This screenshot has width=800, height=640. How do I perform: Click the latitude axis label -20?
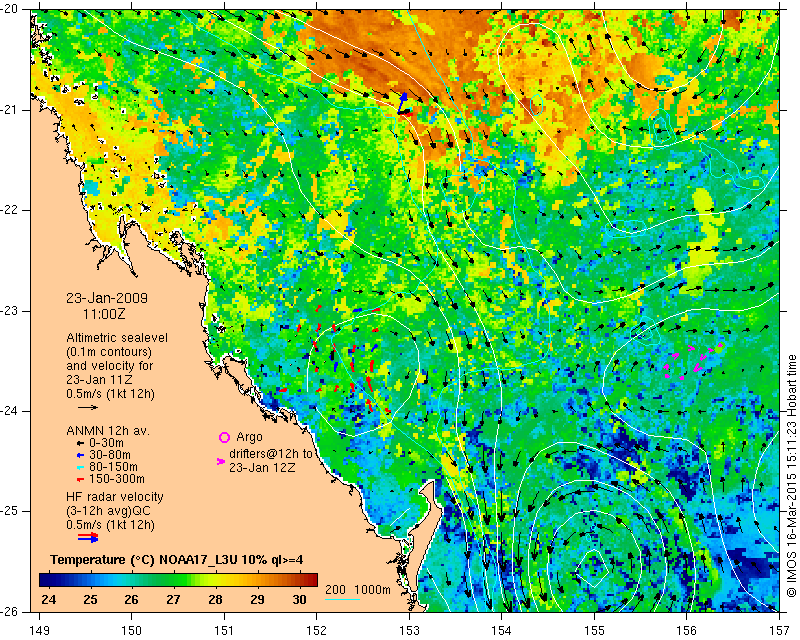coord(10,9)
